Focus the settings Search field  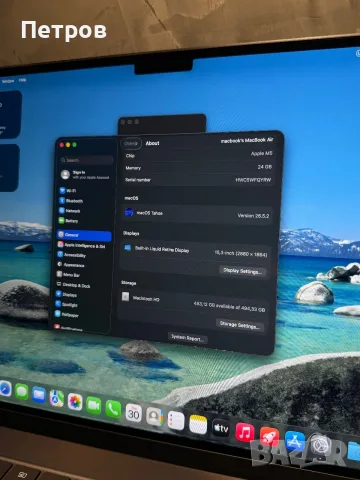(87, 160)
